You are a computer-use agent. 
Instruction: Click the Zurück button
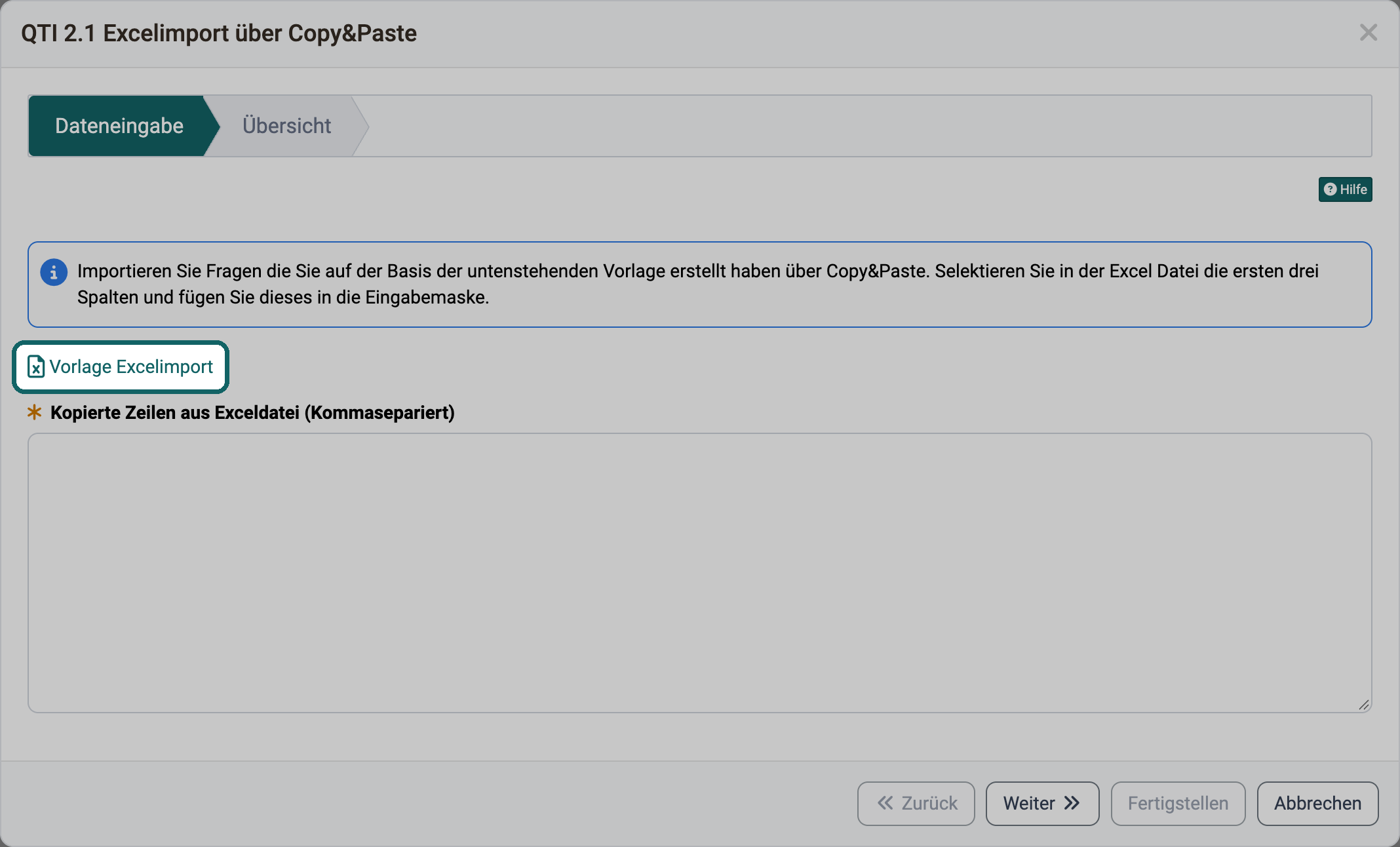coord(916,803)
